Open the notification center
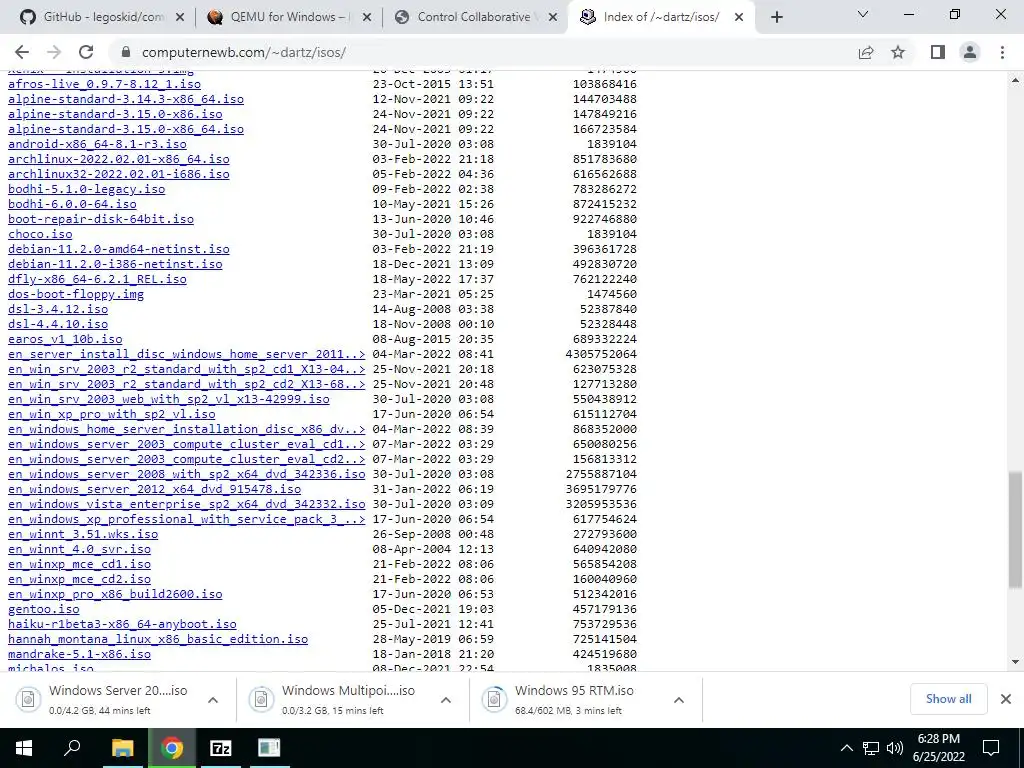The height and width of the screenshot is (768, 1024). click(991, 748)
